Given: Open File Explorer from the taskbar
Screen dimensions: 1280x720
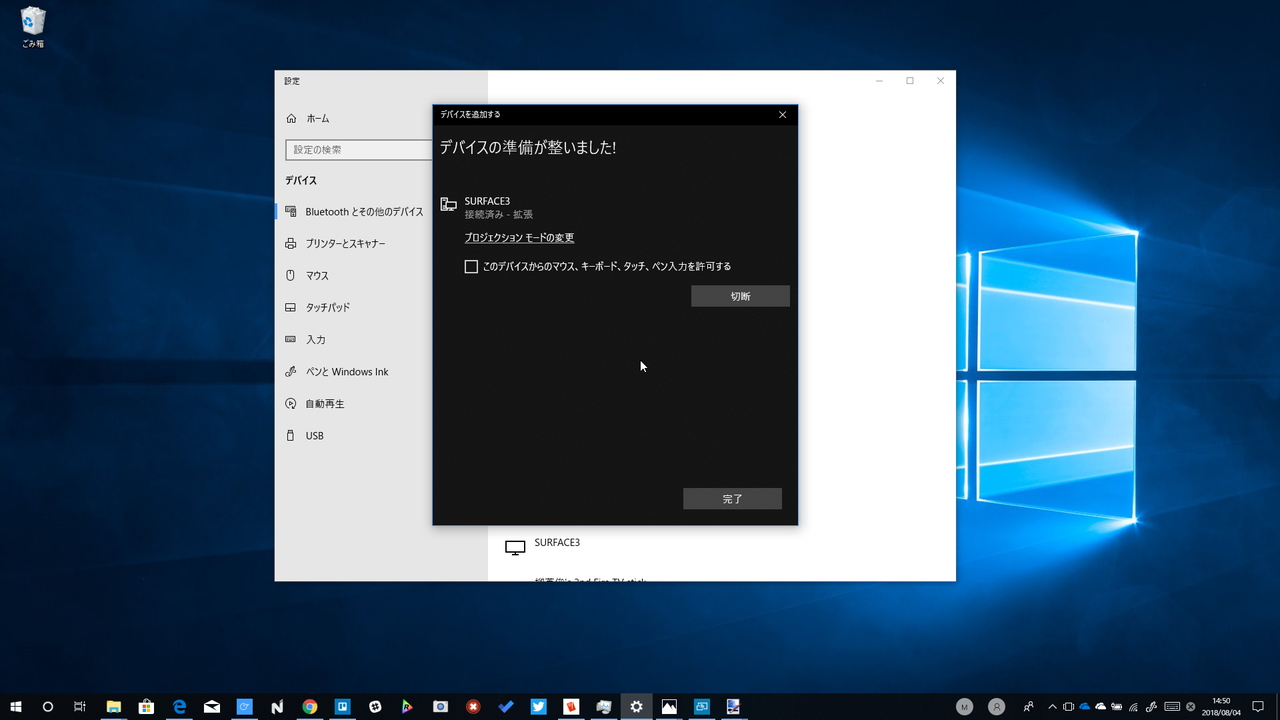Looking at the screenshot, I should coord(113,707).
